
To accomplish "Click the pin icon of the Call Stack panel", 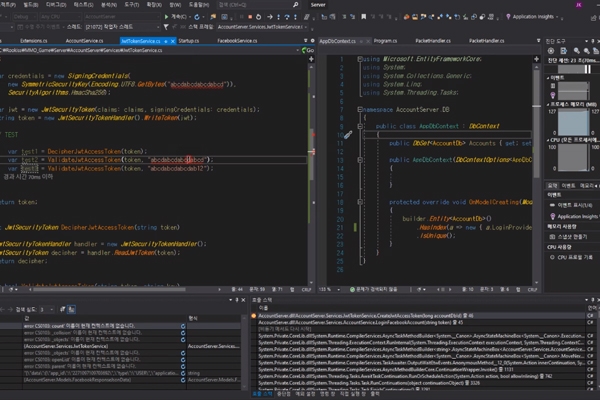I will pos(592,300).
